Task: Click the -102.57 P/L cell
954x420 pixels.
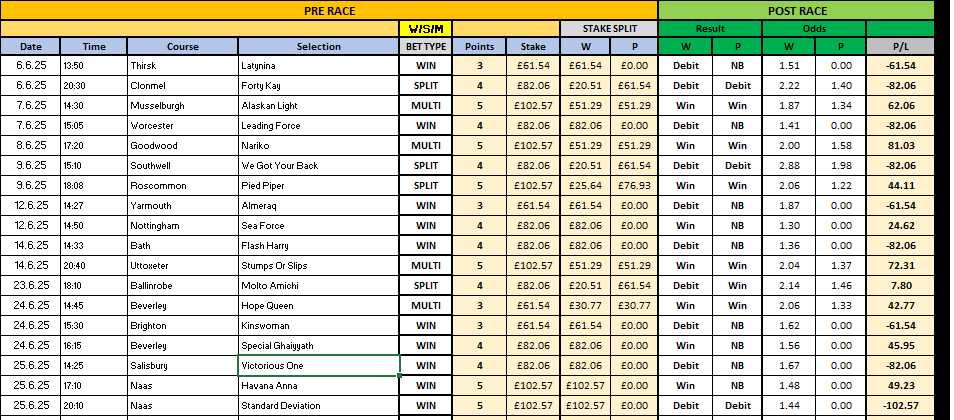Action: coord(900,406)
